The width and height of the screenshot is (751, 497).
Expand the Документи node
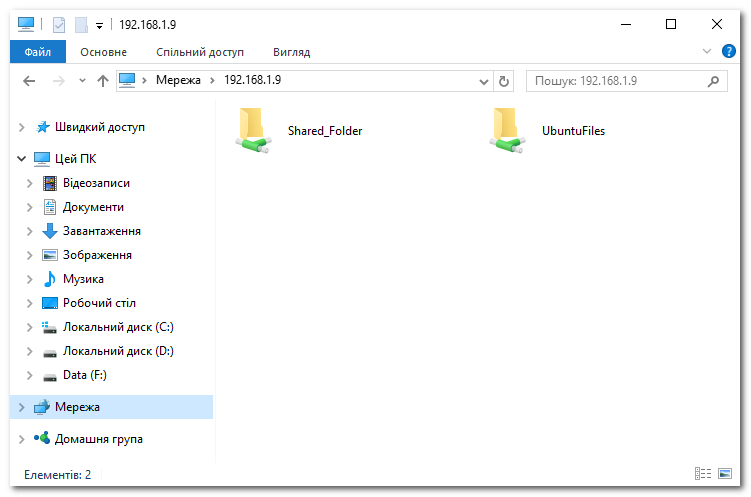(30, 207)
